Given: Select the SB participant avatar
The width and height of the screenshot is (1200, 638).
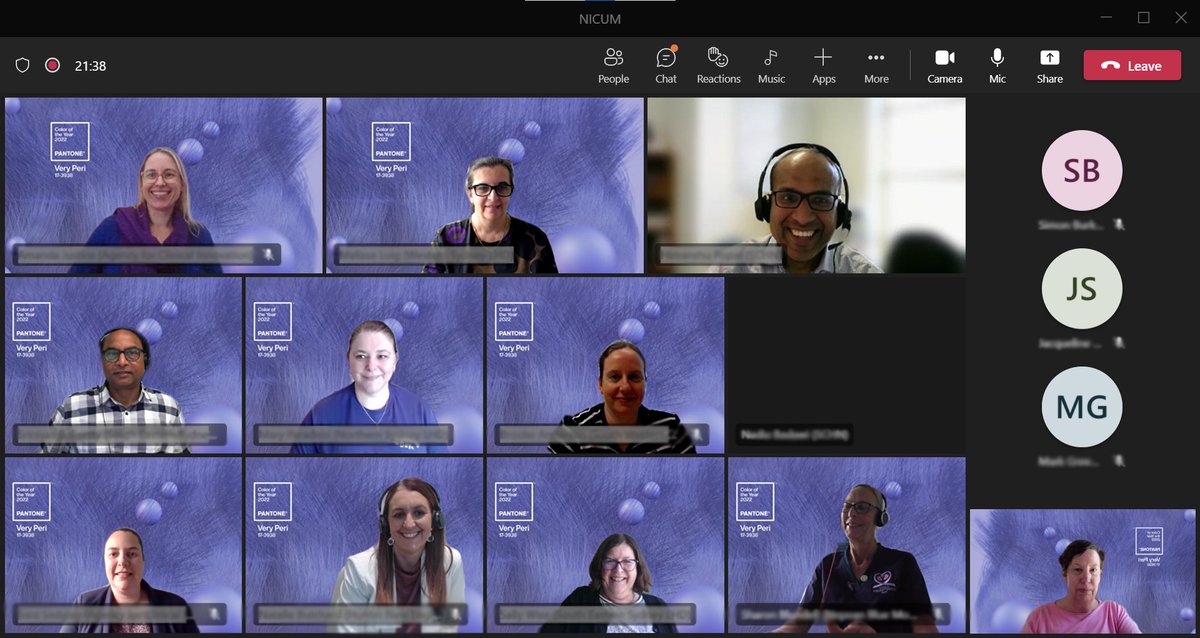Looking at the screenshot, I should point(1082,171).
